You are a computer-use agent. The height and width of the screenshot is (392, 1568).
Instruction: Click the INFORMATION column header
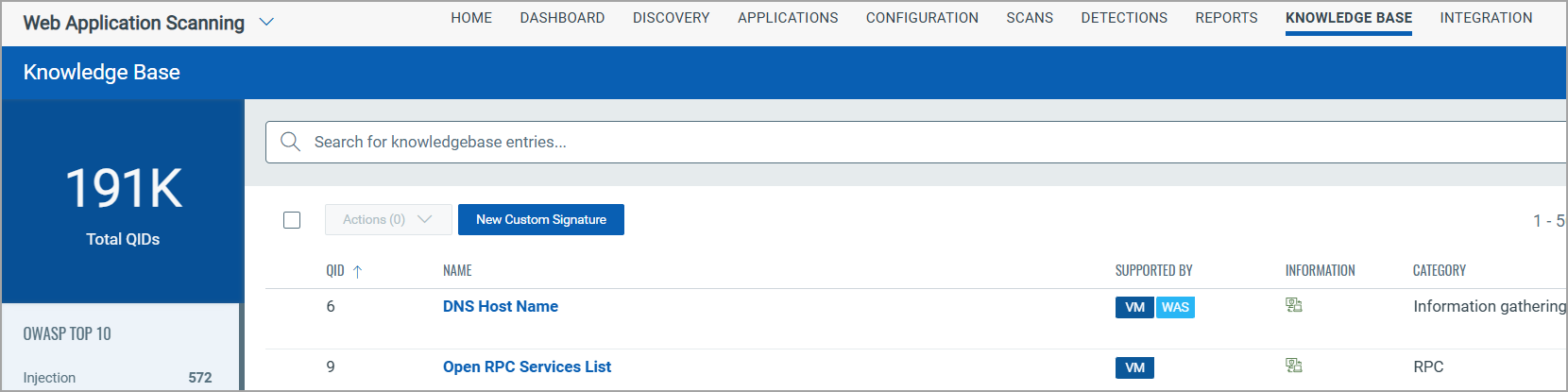tap(1320, 271)
